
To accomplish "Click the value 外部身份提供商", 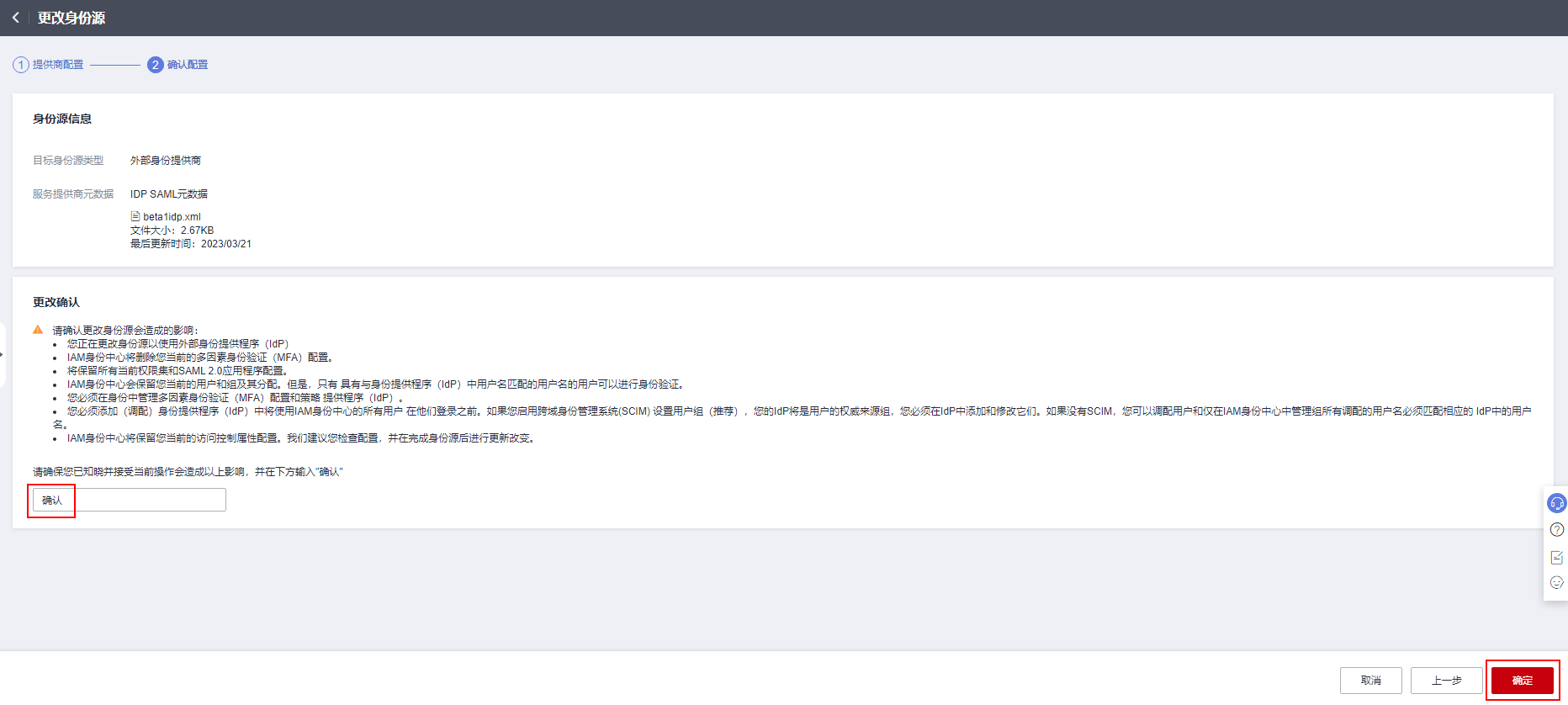I will point(166,160).
